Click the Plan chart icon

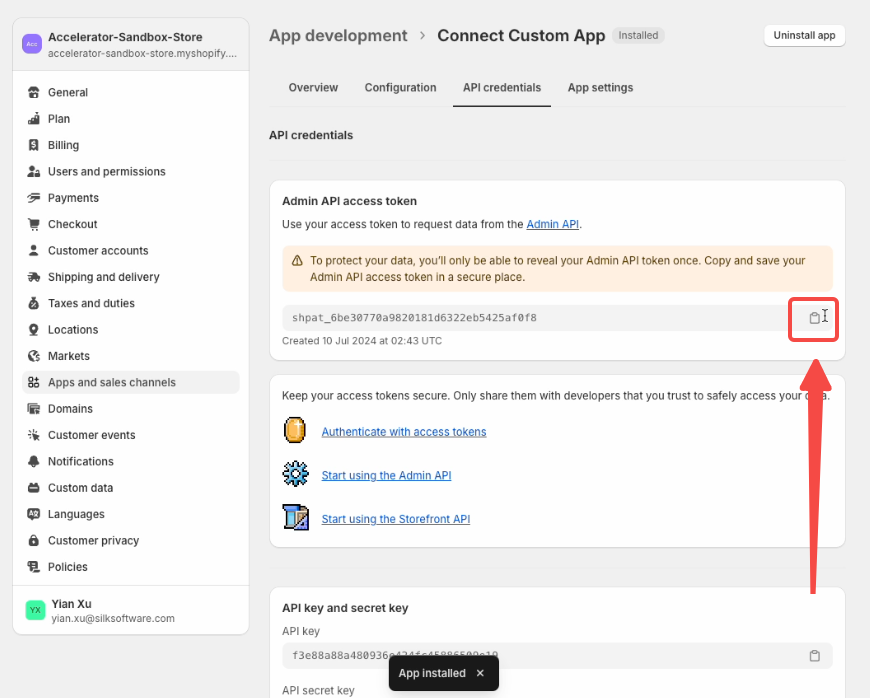click(x=34, y=119)
